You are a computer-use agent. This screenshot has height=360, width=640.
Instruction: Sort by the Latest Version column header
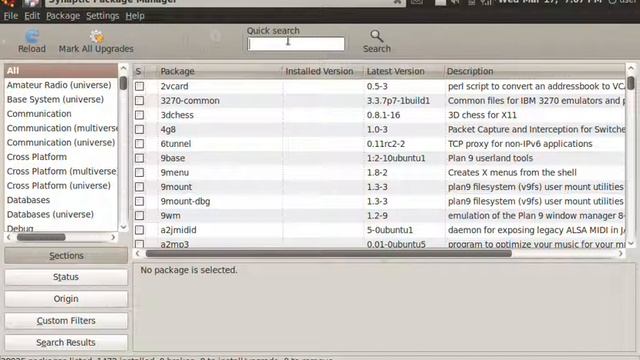[x=403, y=71]
